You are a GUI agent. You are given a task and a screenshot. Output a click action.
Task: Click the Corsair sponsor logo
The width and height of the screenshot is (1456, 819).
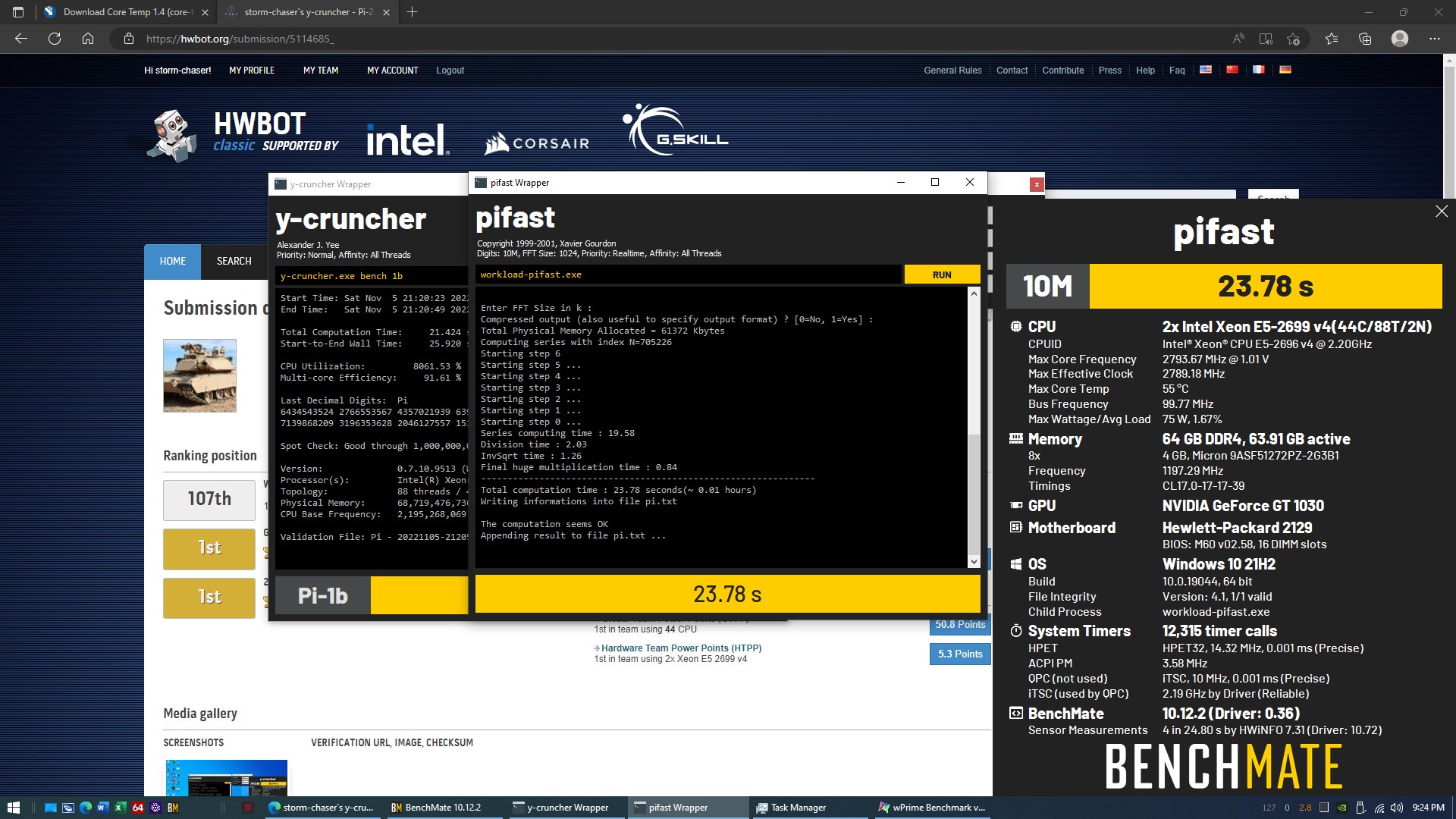tap(537, 143)
